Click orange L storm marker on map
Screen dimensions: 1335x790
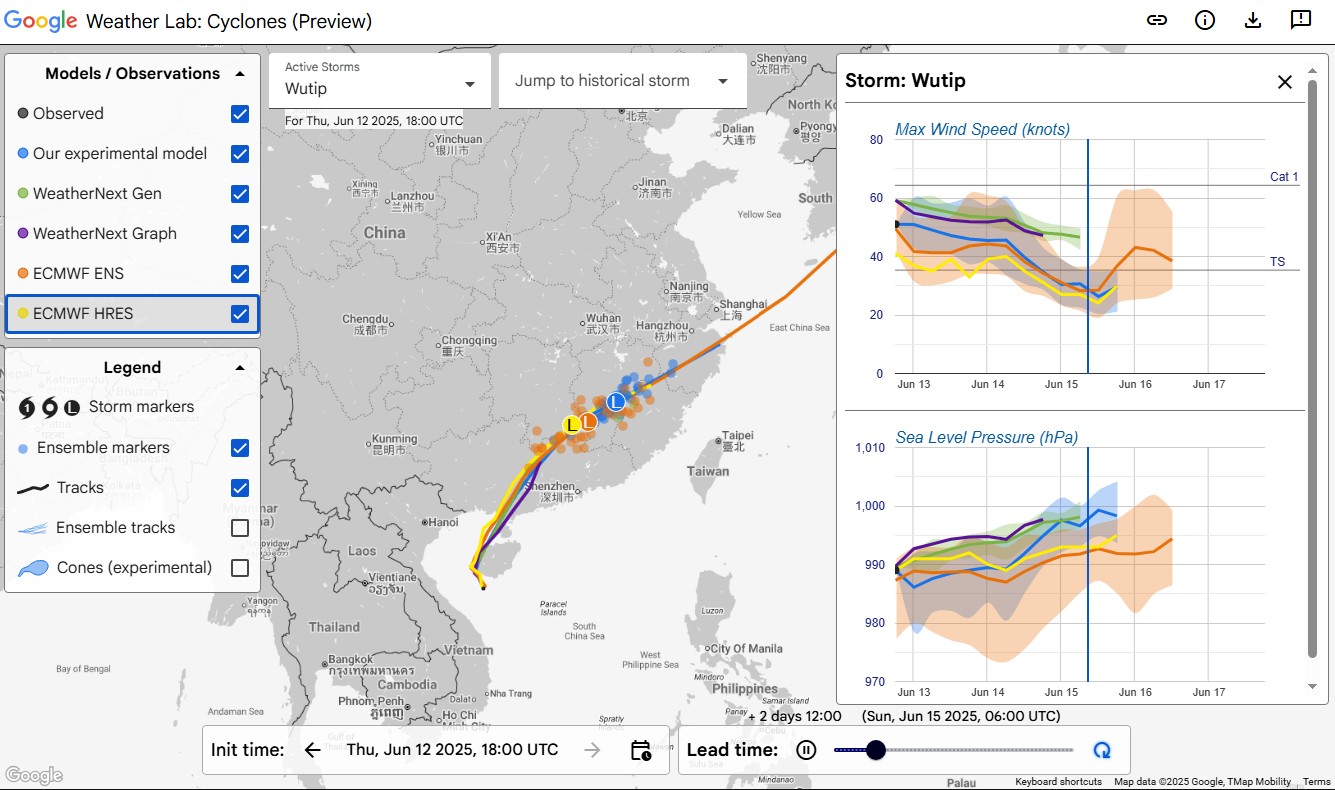click(x=588, y=422)
